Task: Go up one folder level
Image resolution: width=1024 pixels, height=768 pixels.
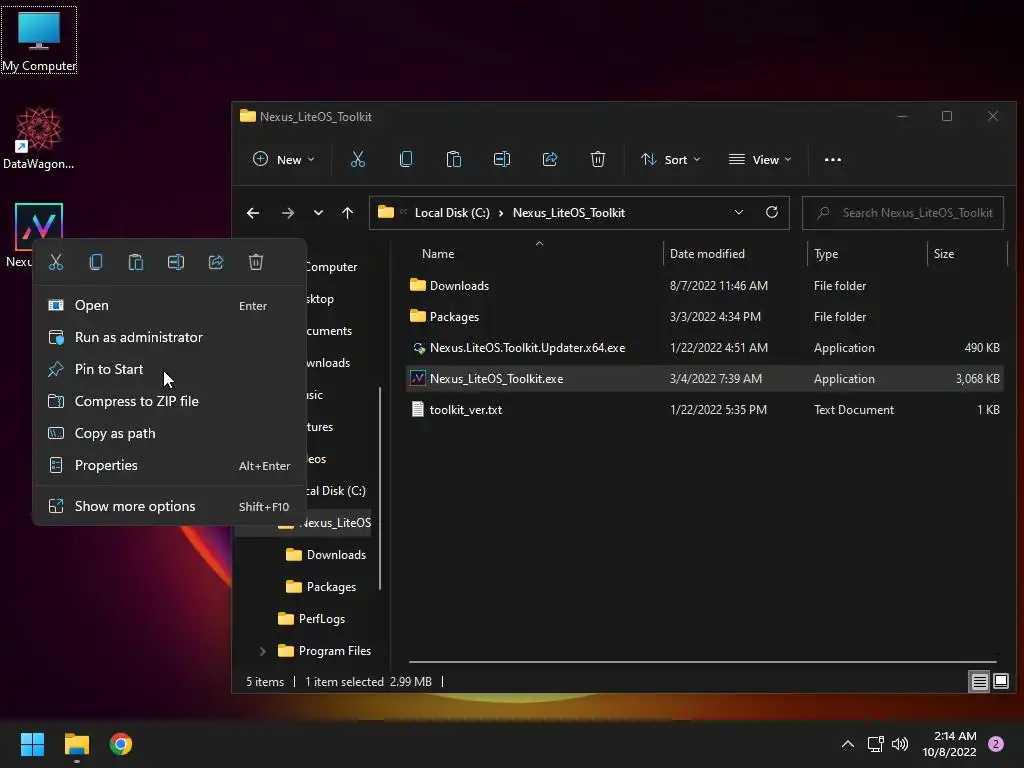Action: click(347, 213)
